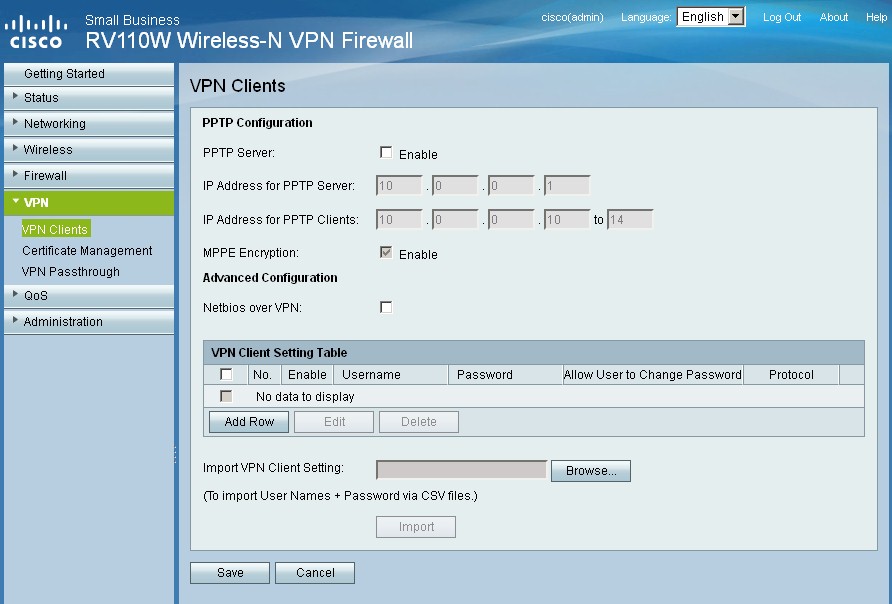
Task: Cancel the VPN Clients changes
Action: point(315,573)
